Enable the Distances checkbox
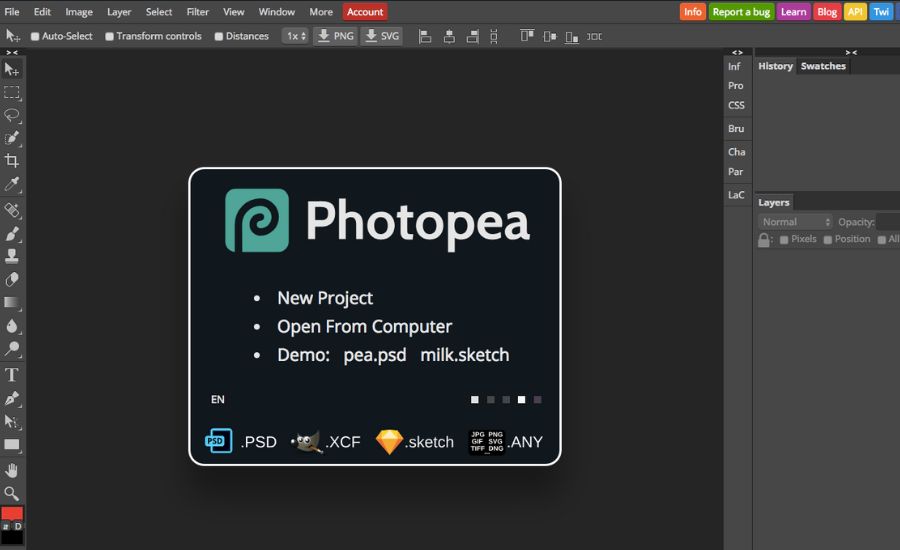This screenshot has width=900, height=550. pos(219,36)
